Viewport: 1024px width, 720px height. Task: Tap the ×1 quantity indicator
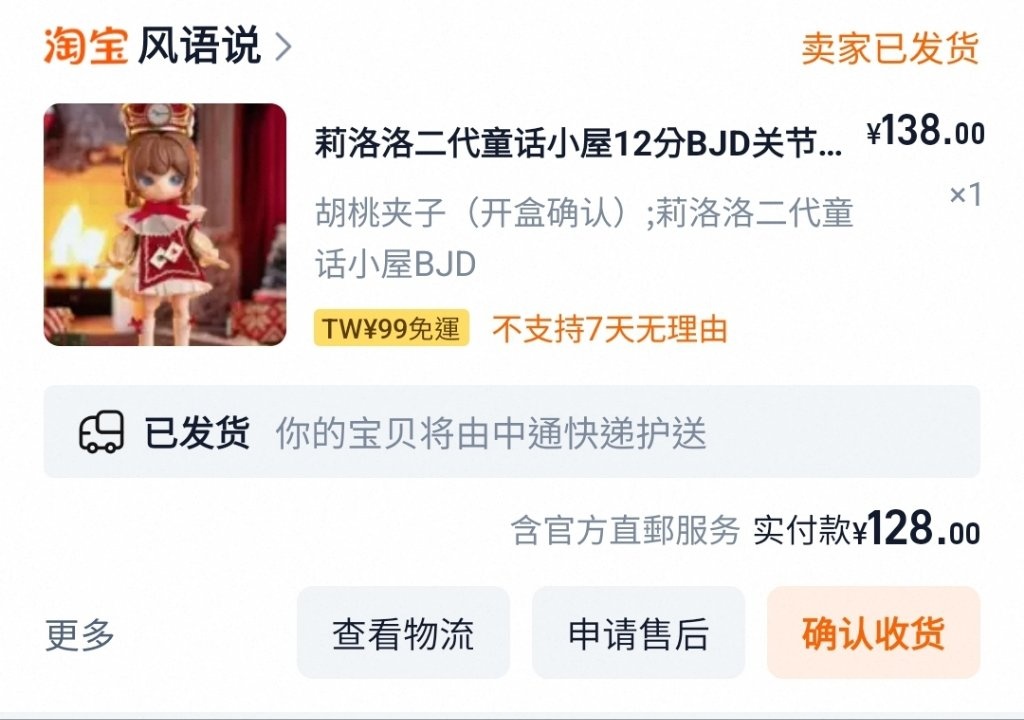tap(965, 194)
